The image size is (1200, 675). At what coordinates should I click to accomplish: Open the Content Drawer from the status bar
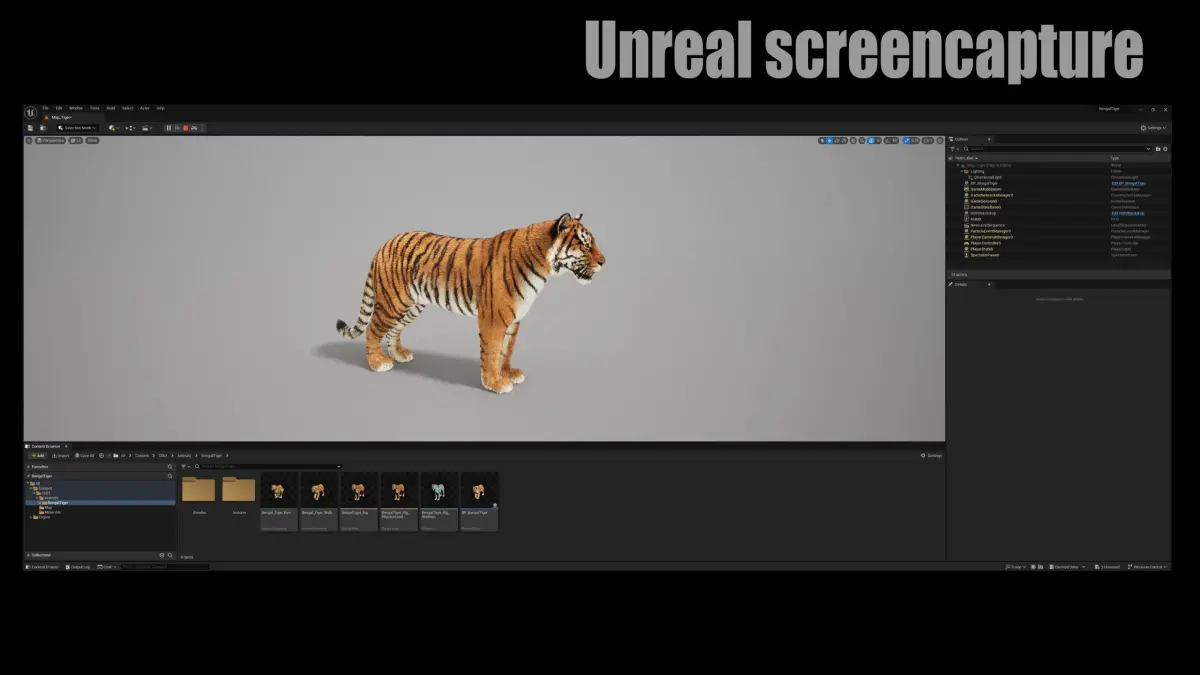(42, 567)
